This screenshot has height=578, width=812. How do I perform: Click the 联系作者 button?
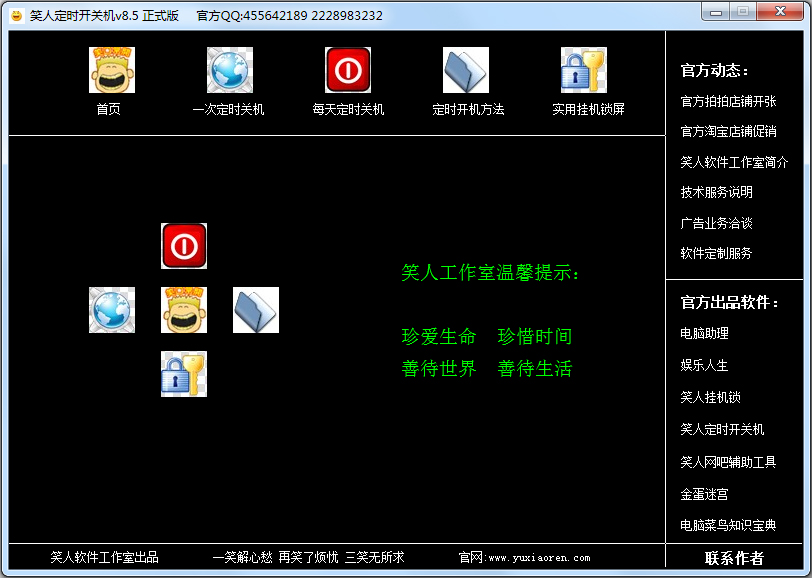pos(734,558)
